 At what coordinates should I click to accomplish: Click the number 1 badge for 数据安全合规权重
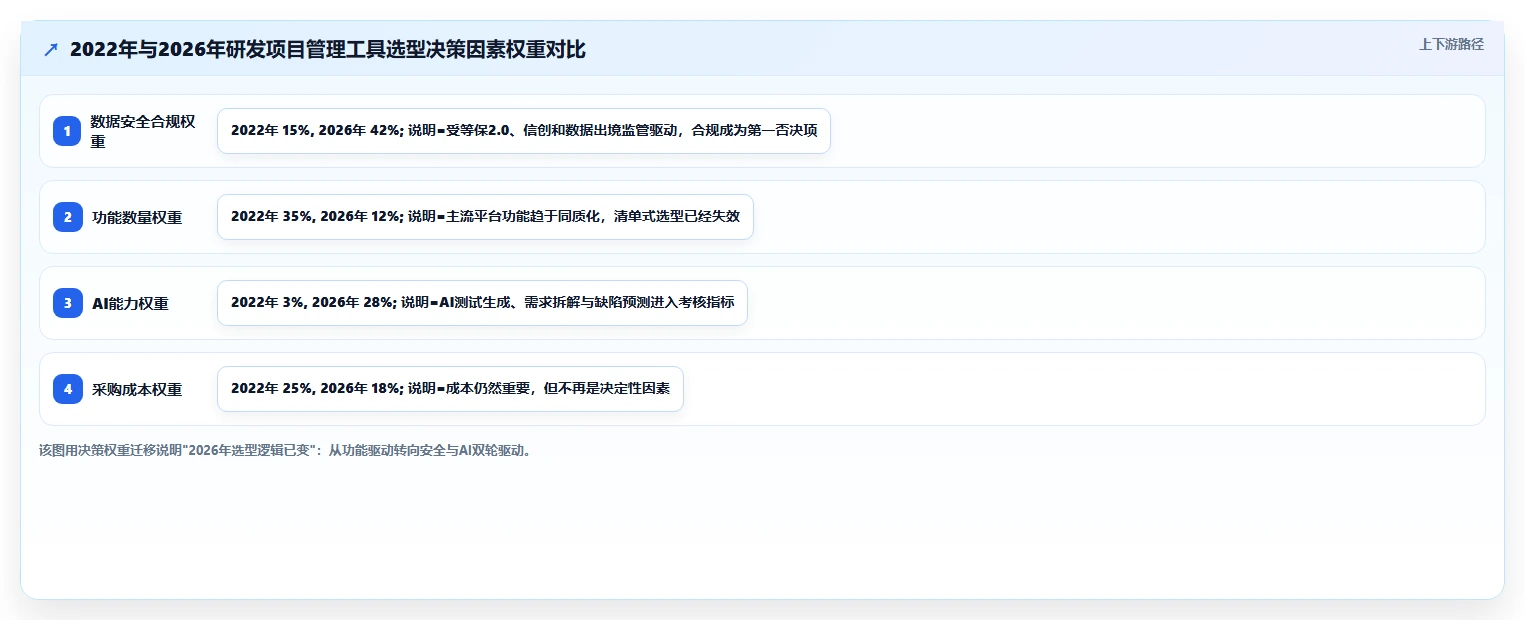(x=67, y=131)
